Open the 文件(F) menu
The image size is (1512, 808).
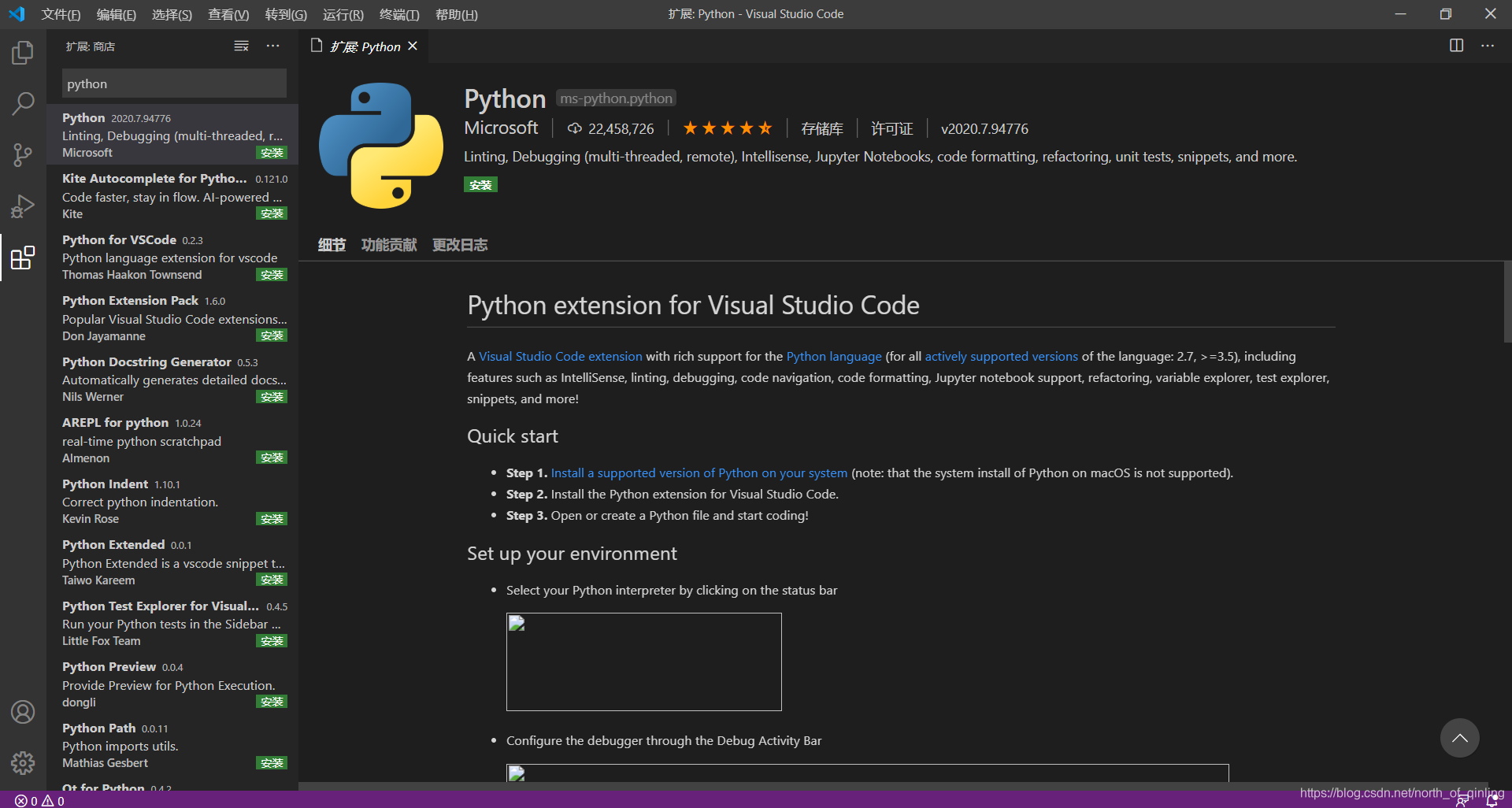pyautogui.click(x=61, y=14)
